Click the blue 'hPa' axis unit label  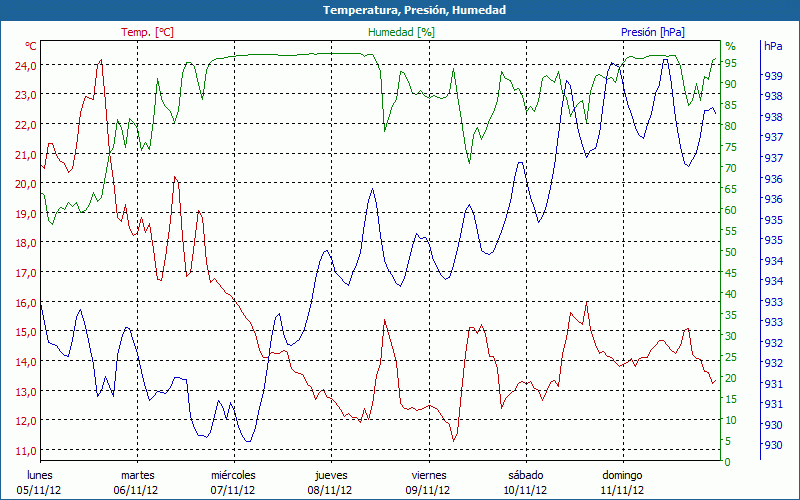pyautogui.click(x=773, y=46)
